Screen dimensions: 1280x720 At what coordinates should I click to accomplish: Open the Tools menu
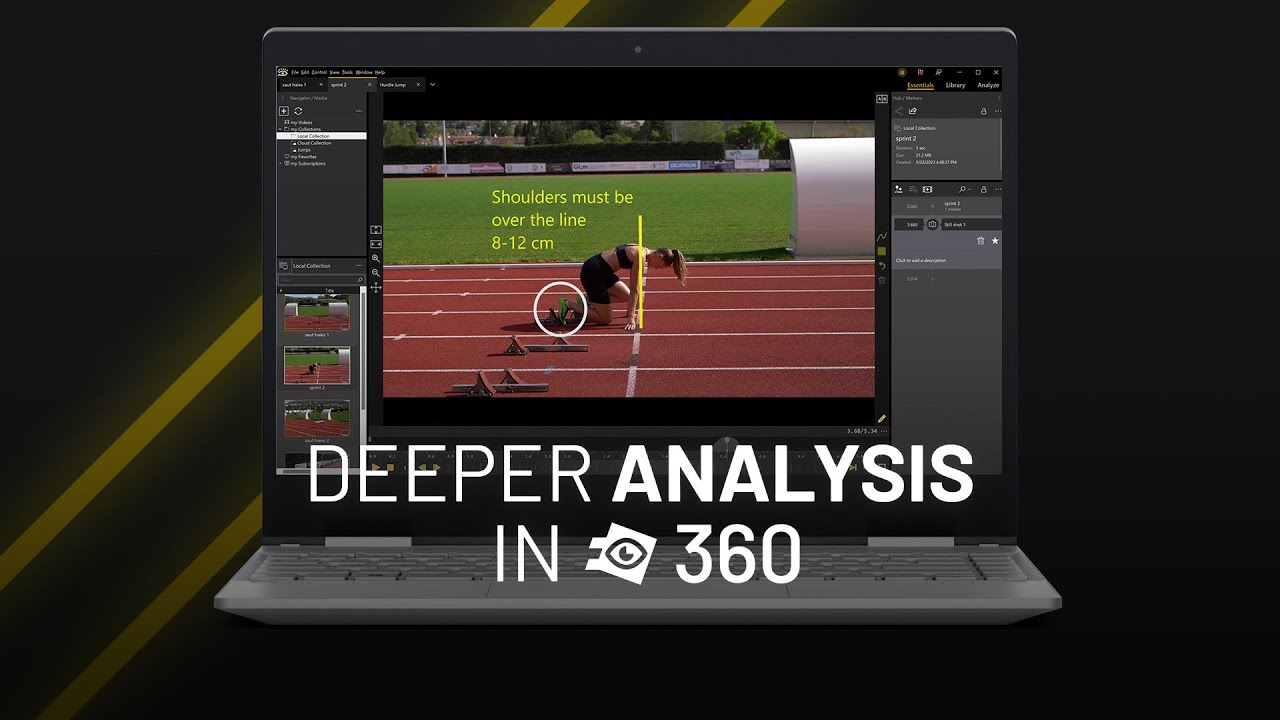point(347,72)
